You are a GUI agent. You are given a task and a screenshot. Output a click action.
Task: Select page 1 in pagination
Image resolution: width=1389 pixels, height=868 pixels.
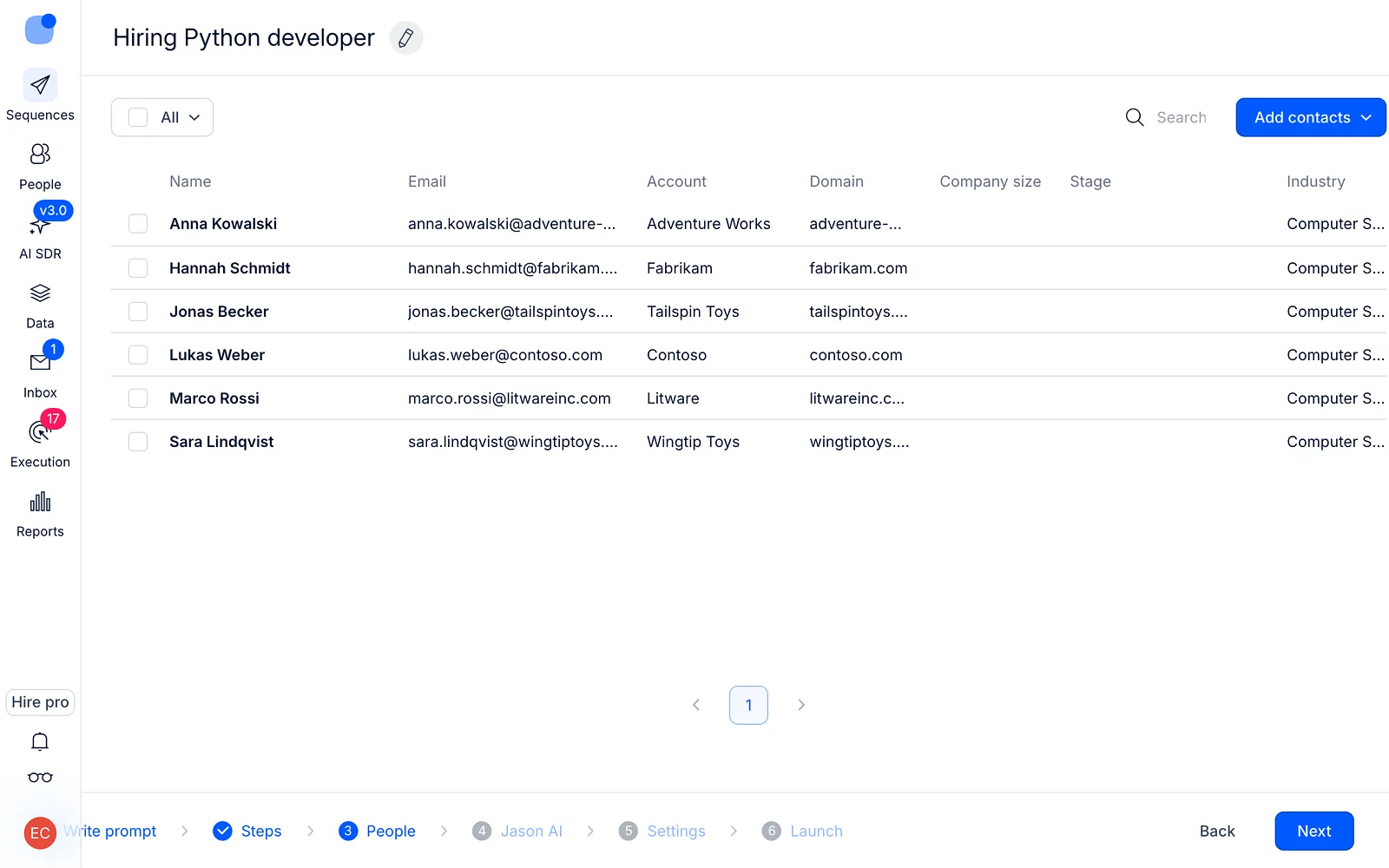(x=748, y=705)
